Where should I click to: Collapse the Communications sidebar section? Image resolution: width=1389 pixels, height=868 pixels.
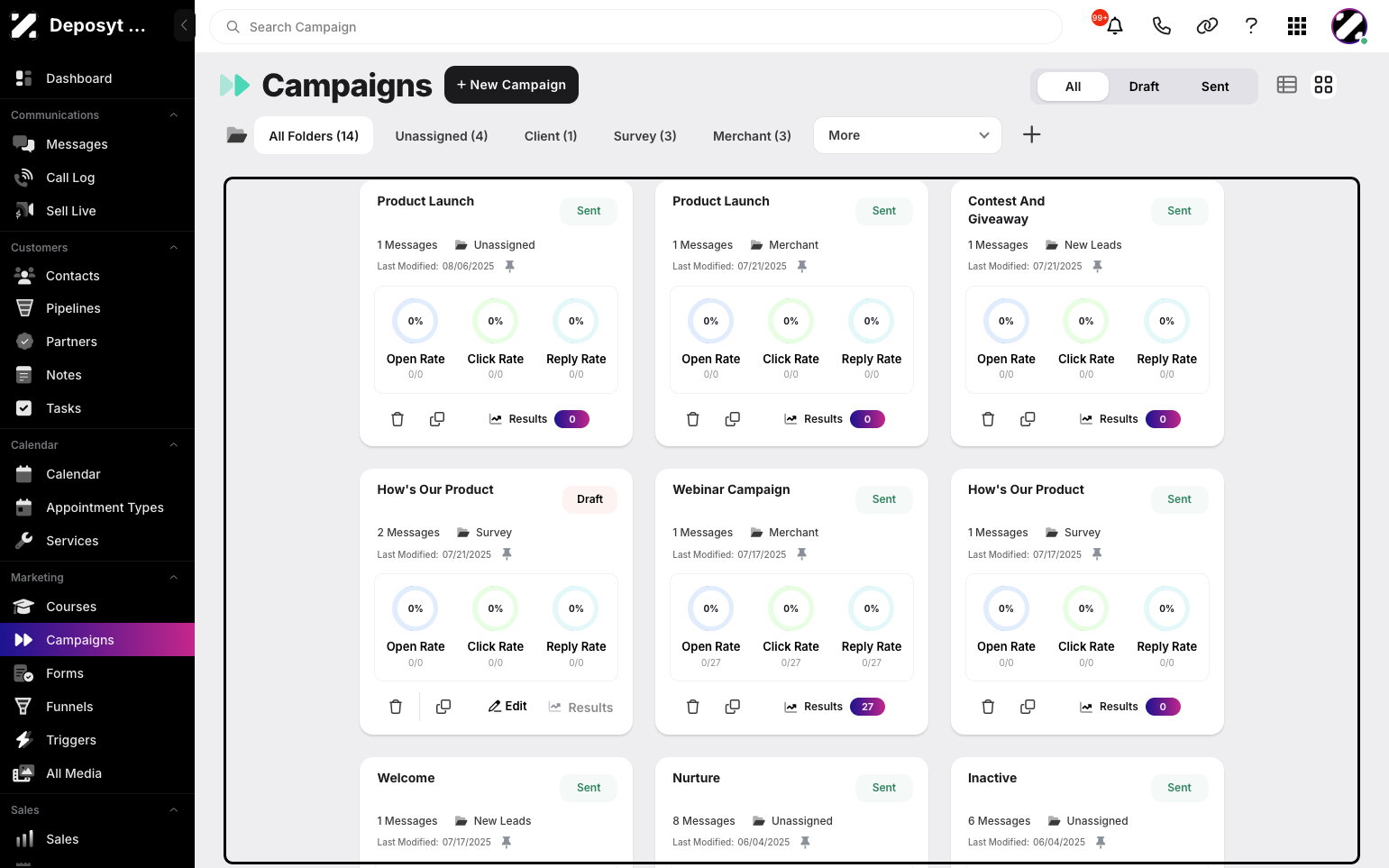pos(174,115)
